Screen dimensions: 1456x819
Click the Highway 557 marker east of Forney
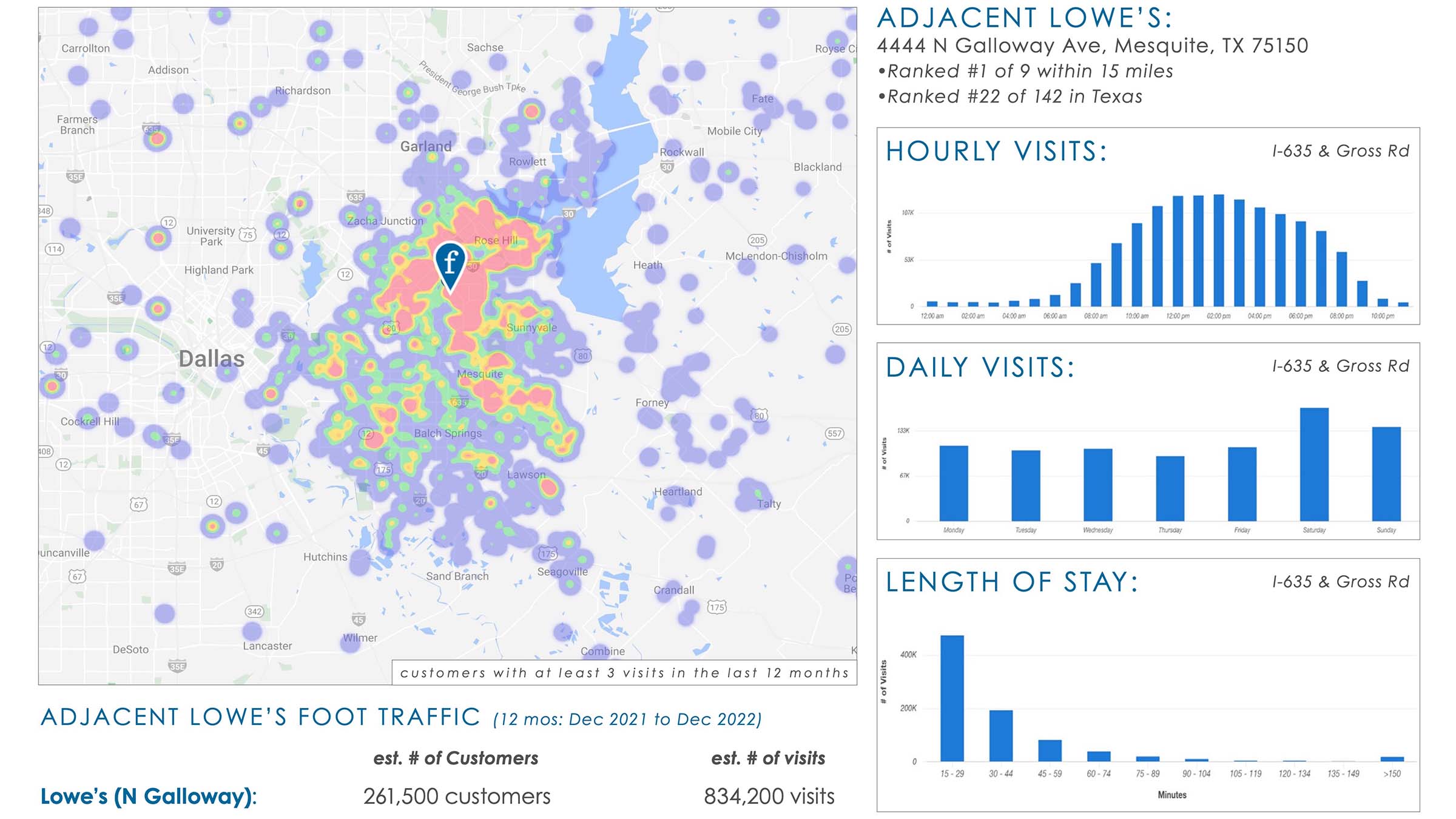click(x=834, y=433)
